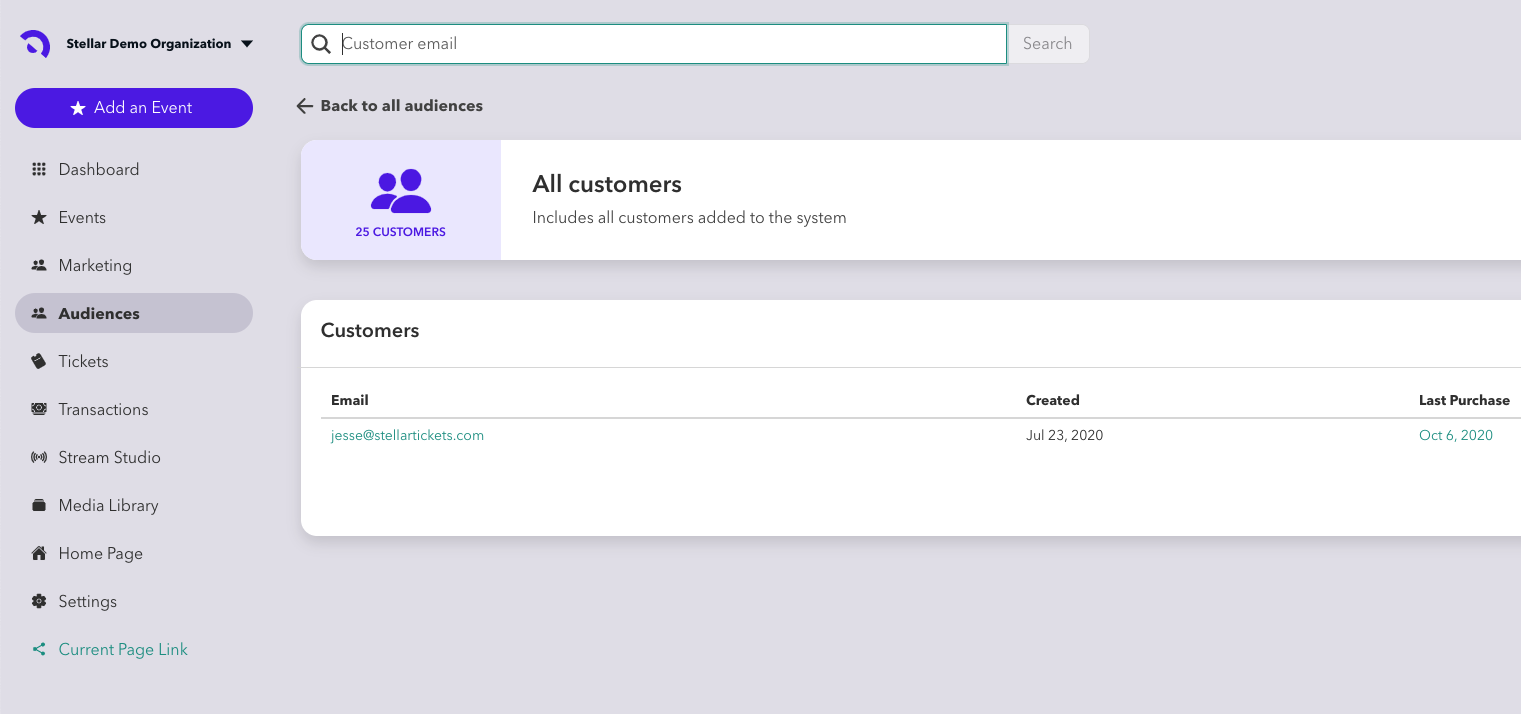Click the Transactions money icon
Viewport: 1521px width, 714px height.
point(39,409)
